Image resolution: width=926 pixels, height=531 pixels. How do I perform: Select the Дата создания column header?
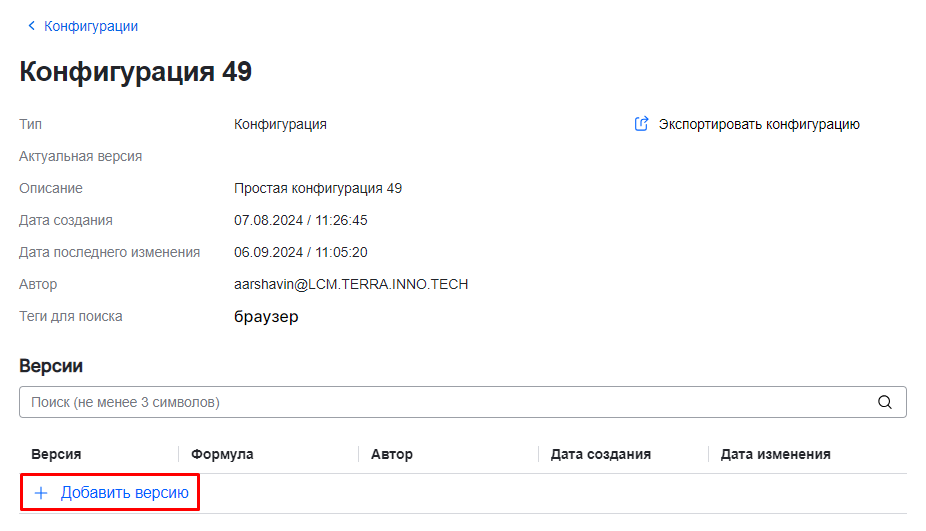(x=601, y=454)
